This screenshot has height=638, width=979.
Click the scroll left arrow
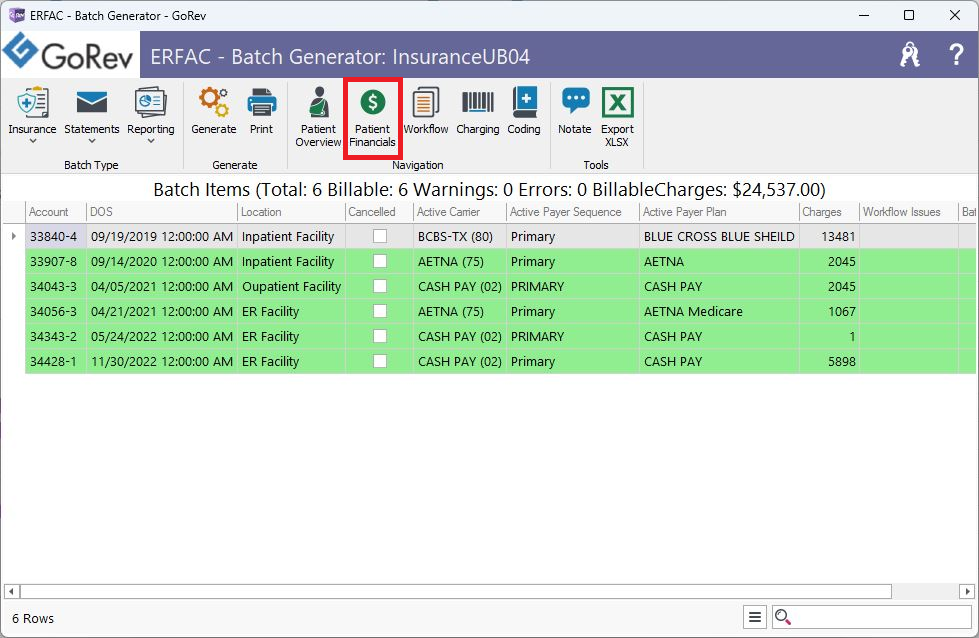pyautogui.click(x=11, y=591)
